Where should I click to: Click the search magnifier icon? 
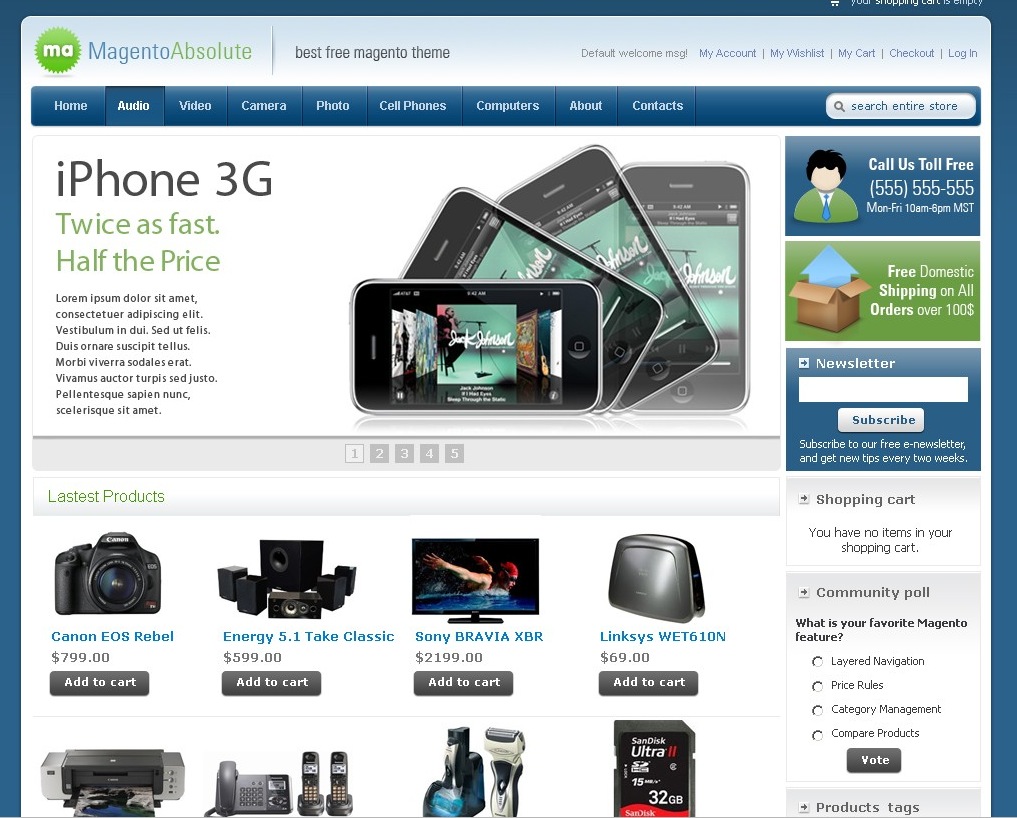pos(839,106)
